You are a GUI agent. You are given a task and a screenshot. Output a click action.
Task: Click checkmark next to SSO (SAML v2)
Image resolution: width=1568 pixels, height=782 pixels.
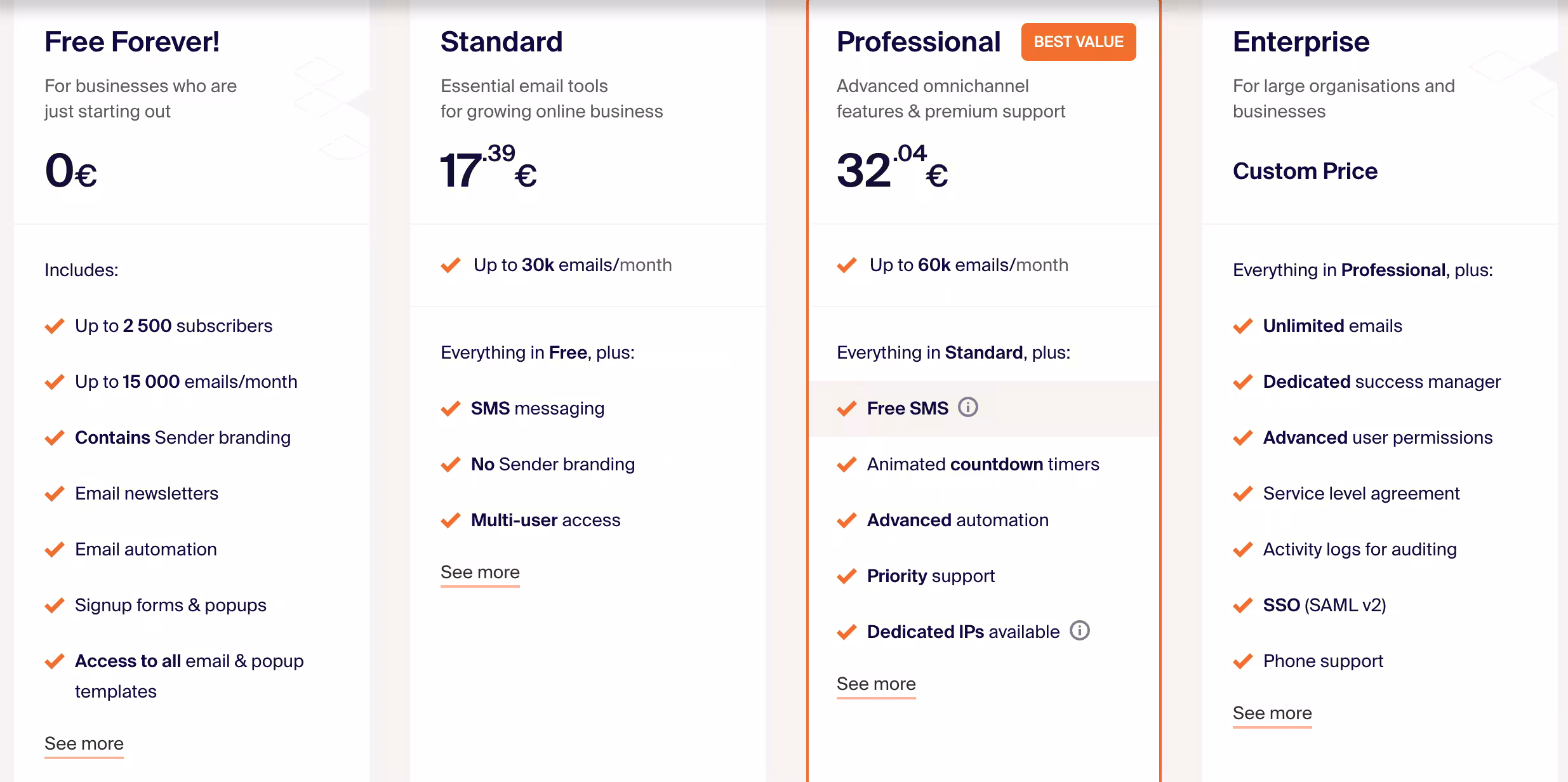(1243, 606)
